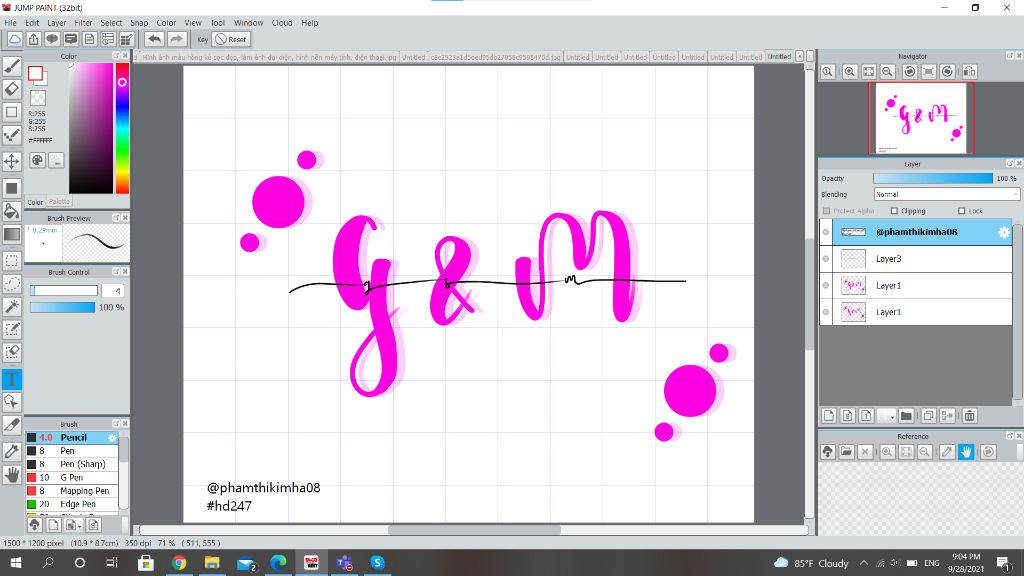Select the Bucket fill tool
The image size is (1024, 576).
(12, 210)
